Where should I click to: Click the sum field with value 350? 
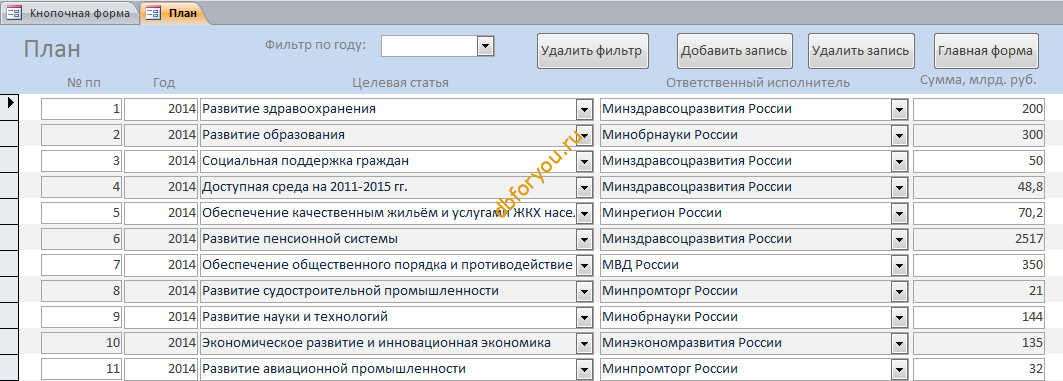click(x=980, y=265)
